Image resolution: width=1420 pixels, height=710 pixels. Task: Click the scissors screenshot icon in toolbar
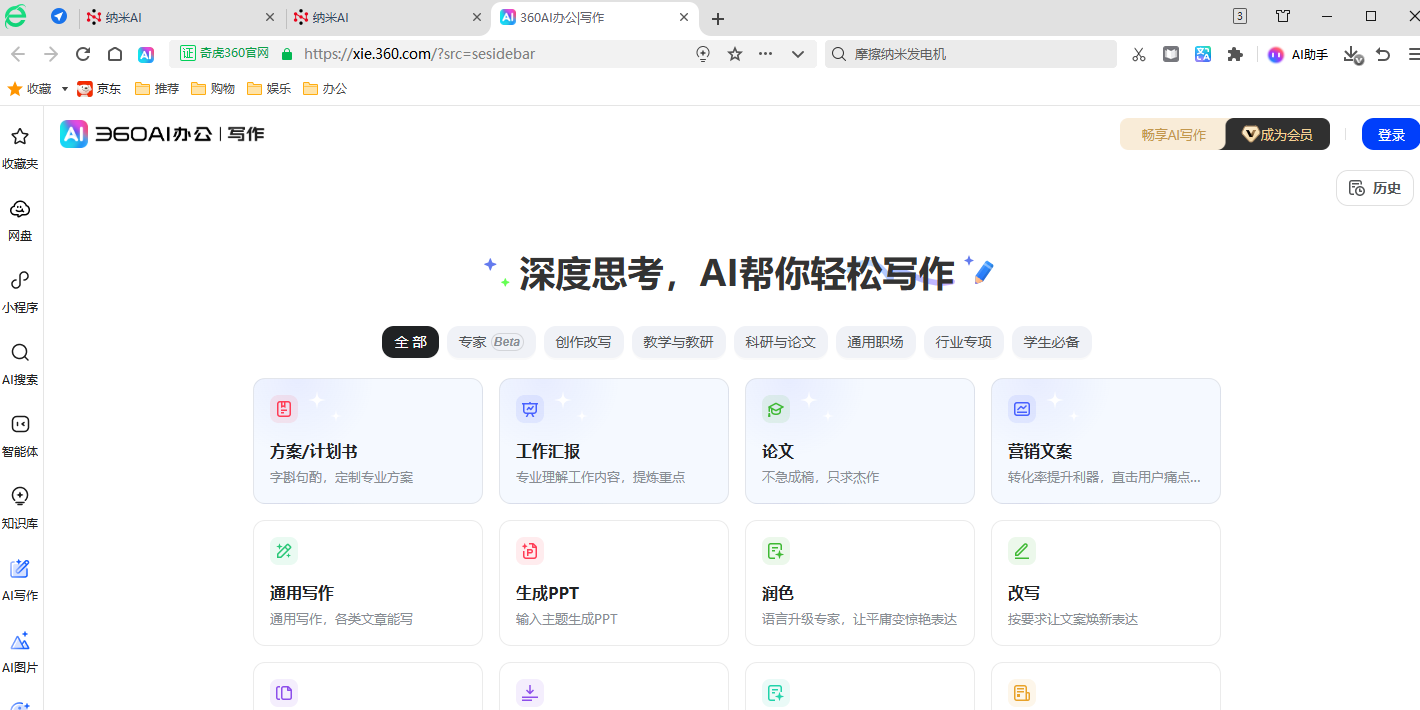(x=1138, y=55)
